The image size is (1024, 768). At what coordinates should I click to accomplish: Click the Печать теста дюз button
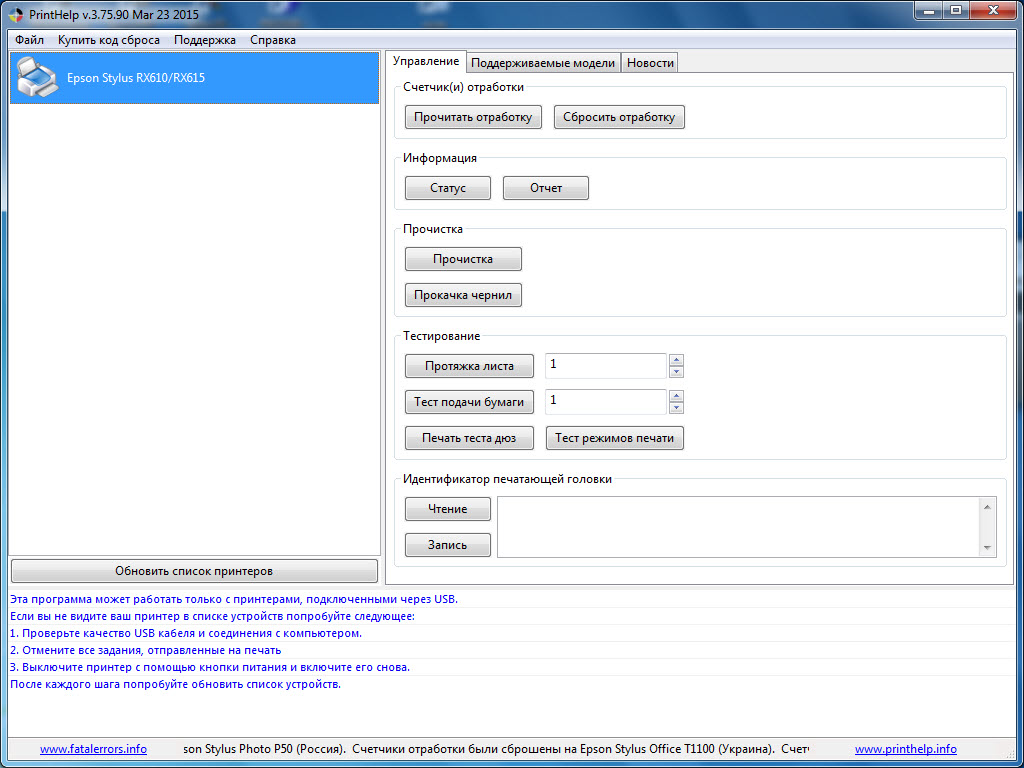point(469,438)
